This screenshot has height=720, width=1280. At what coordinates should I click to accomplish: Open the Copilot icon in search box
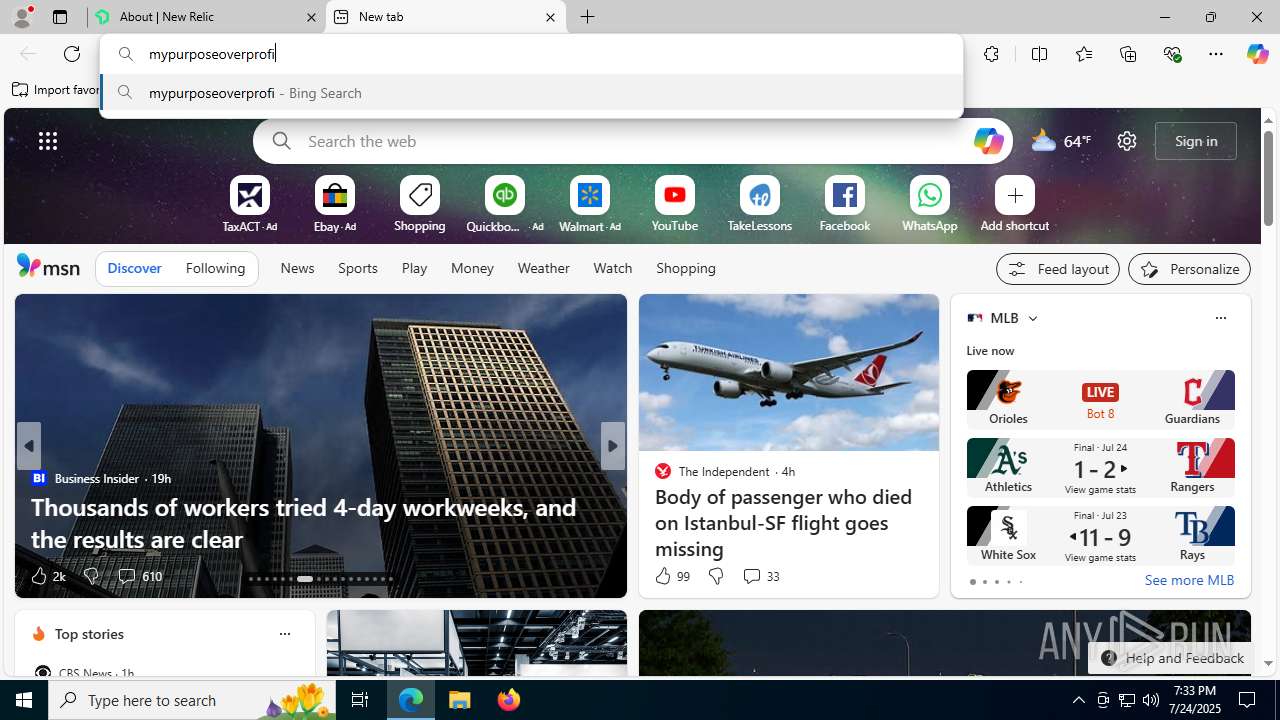click(987, 141)
